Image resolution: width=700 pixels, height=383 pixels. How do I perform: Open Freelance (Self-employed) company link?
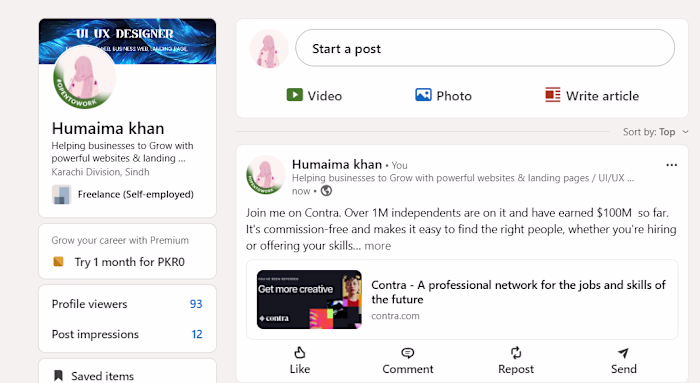coord(136,194)
